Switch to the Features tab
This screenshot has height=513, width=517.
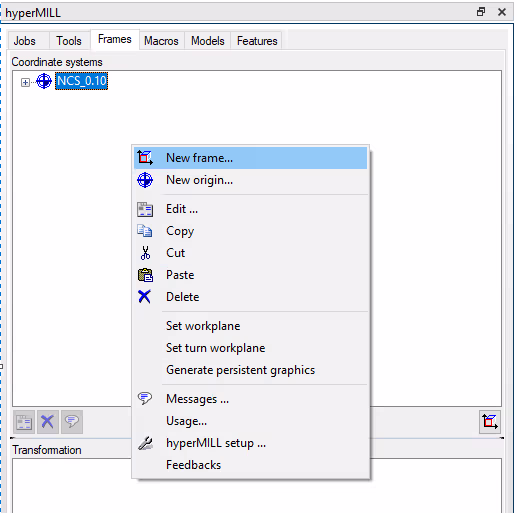tap(257, 41)
